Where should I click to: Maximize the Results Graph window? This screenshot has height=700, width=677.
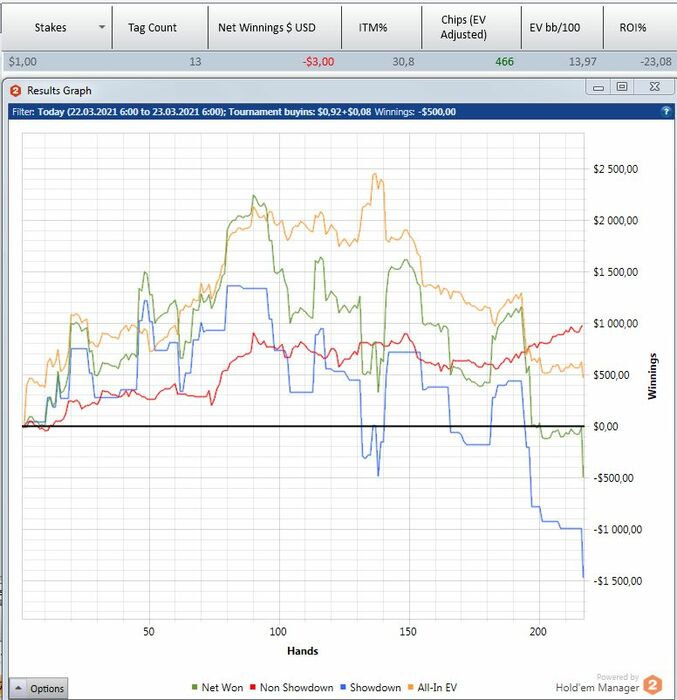622,87
